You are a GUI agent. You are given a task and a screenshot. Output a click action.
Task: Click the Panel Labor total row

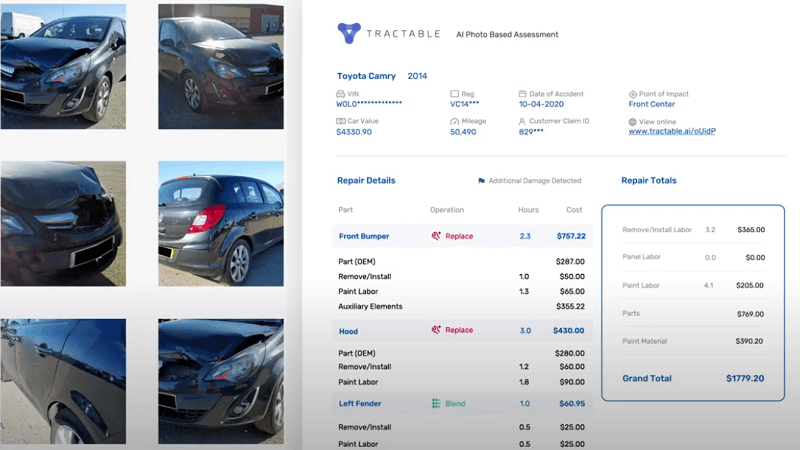coord(693,257)
